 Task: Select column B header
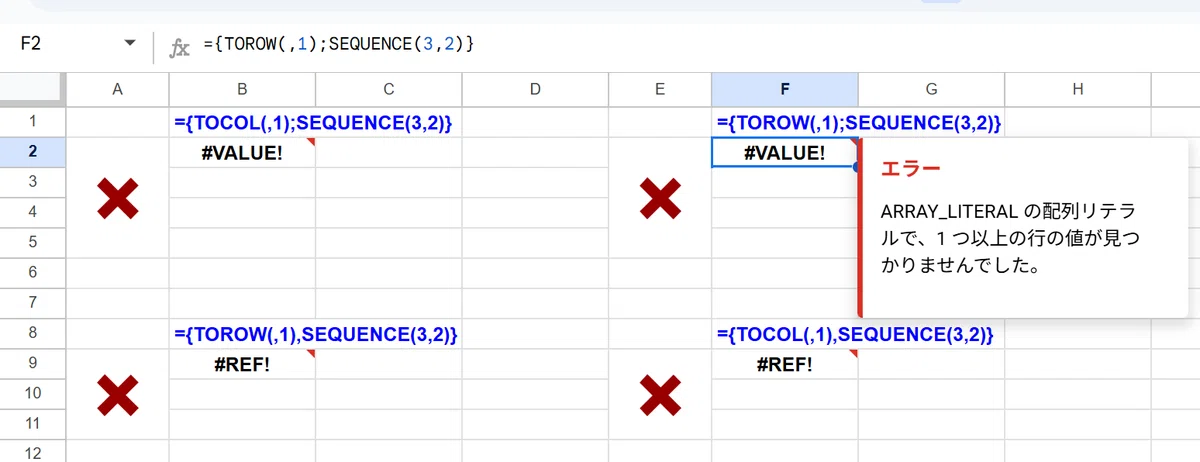(x=242, y=89)
